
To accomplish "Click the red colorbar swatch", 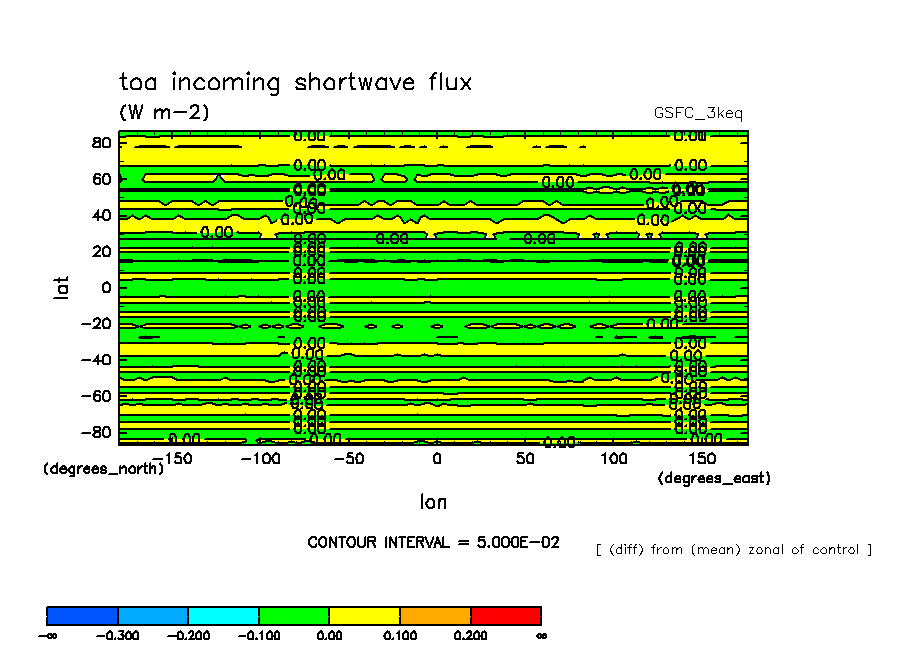I will coord(506,616).
